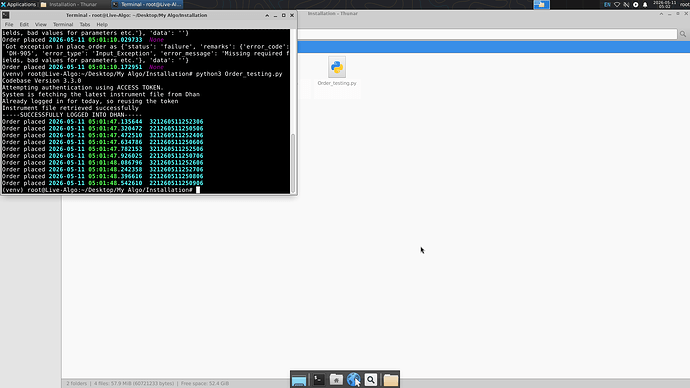Open application finder magnifier in dock
This screenshot has height=388, width=690.
click(x=371, y=380)
